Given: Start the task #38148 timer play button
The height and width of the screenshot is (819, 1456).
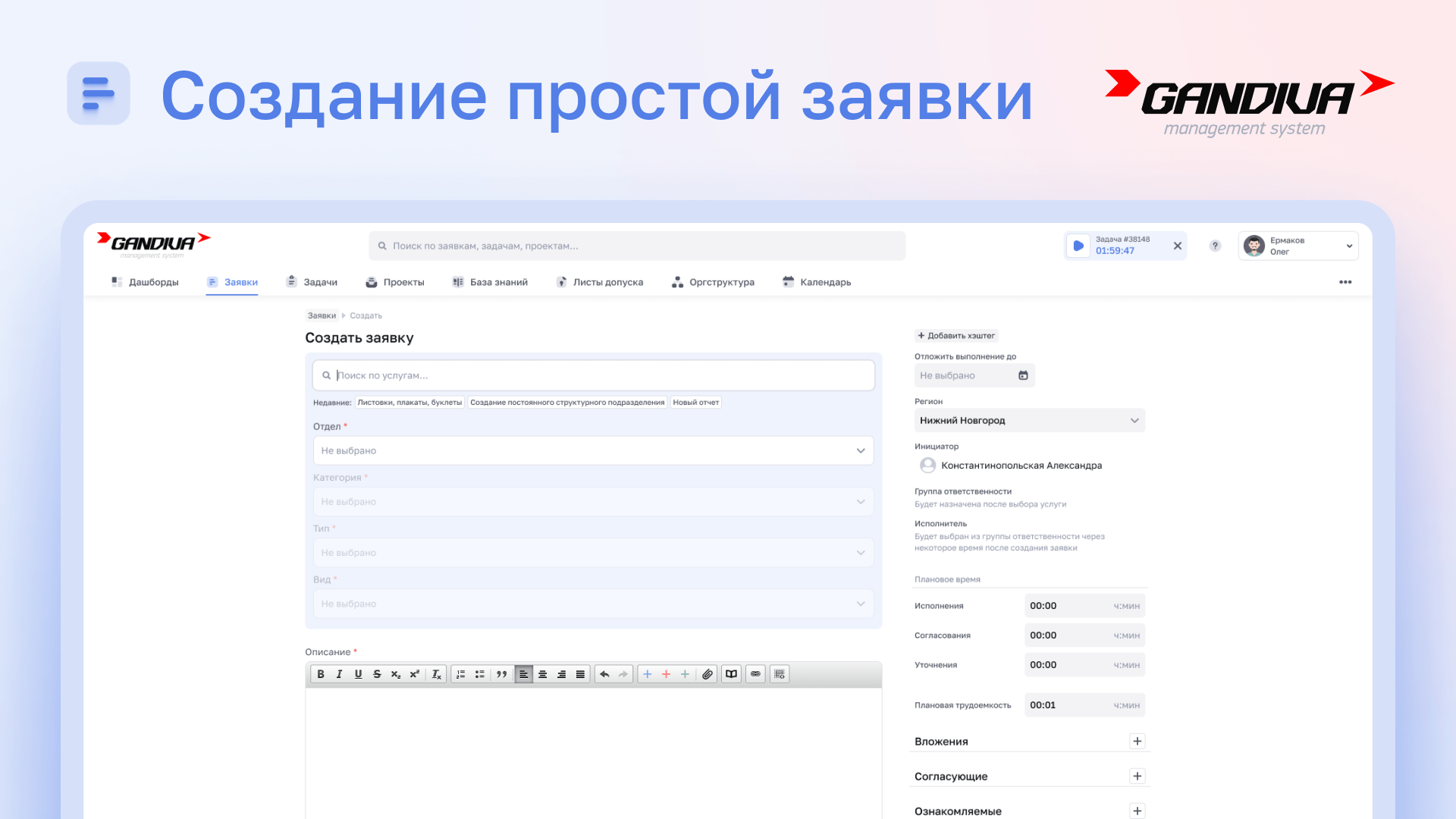Looking at the screenshot, I should [x=1078, y=246].
